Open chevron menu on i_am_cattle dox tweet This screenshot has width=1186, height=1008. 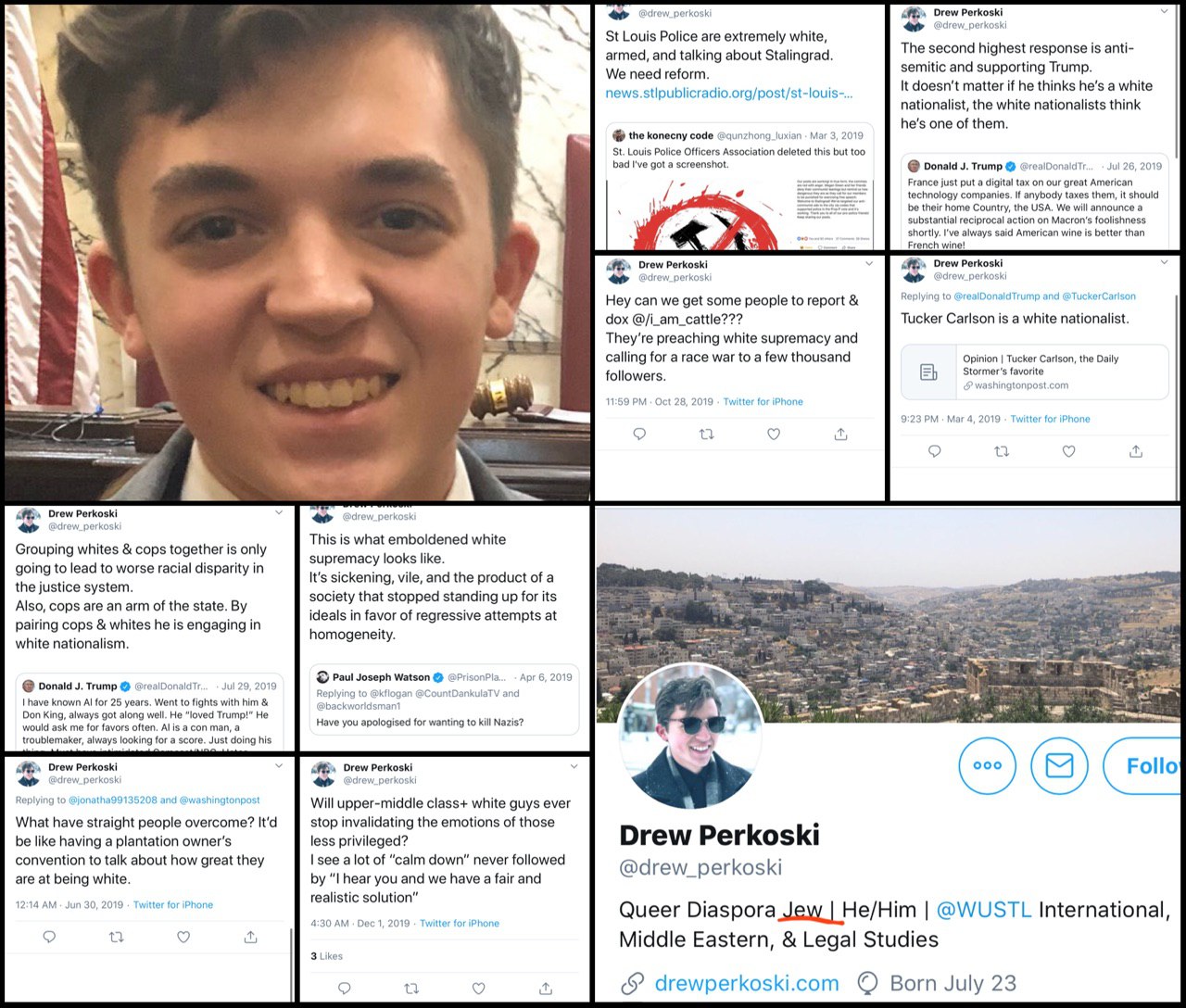pyautogui.click(x=869, y=263)
